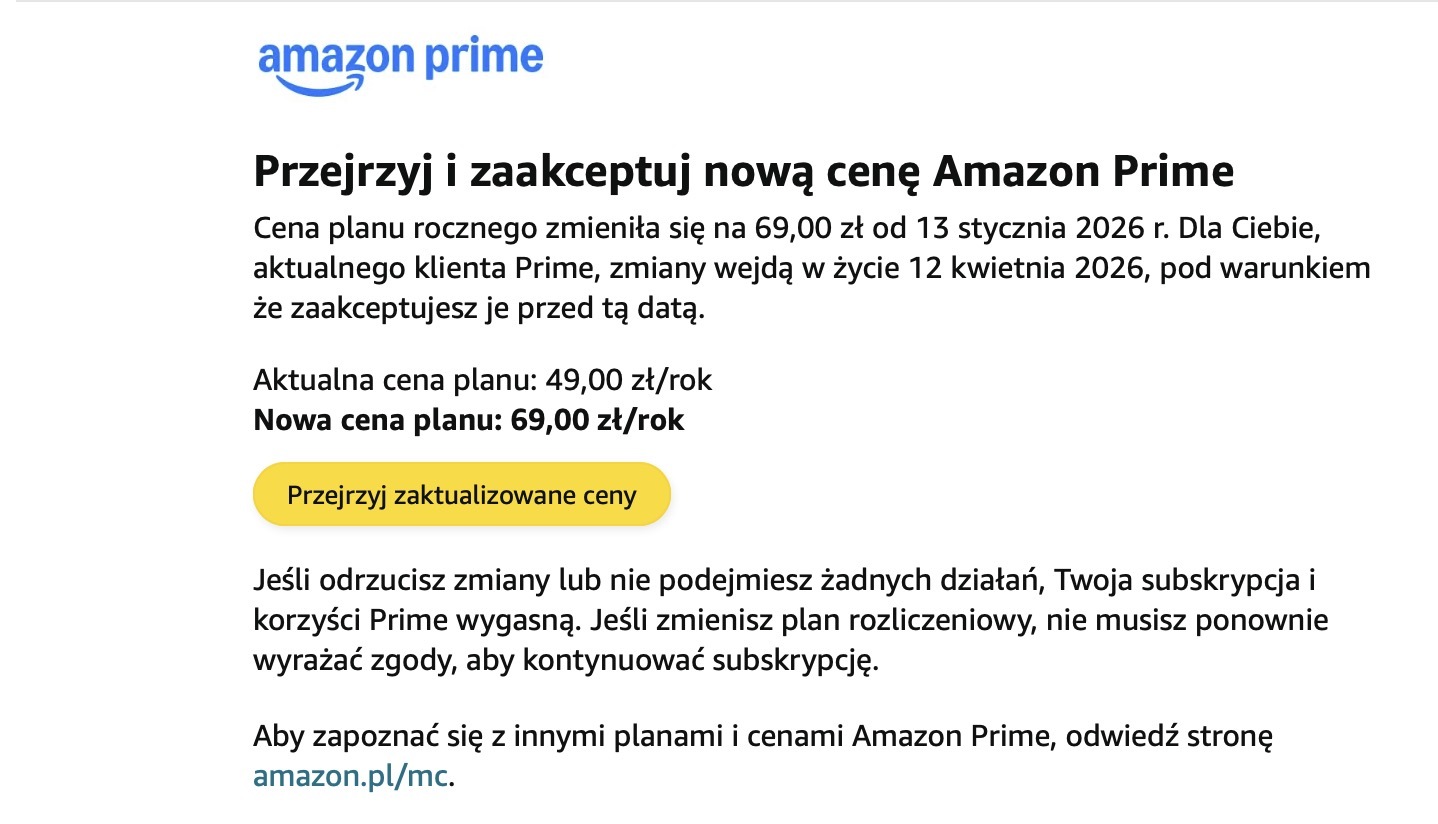Viewport: 1438px width, 824px height.
Task: Open the amazon.pl/mc link
Action: point(352,776)
